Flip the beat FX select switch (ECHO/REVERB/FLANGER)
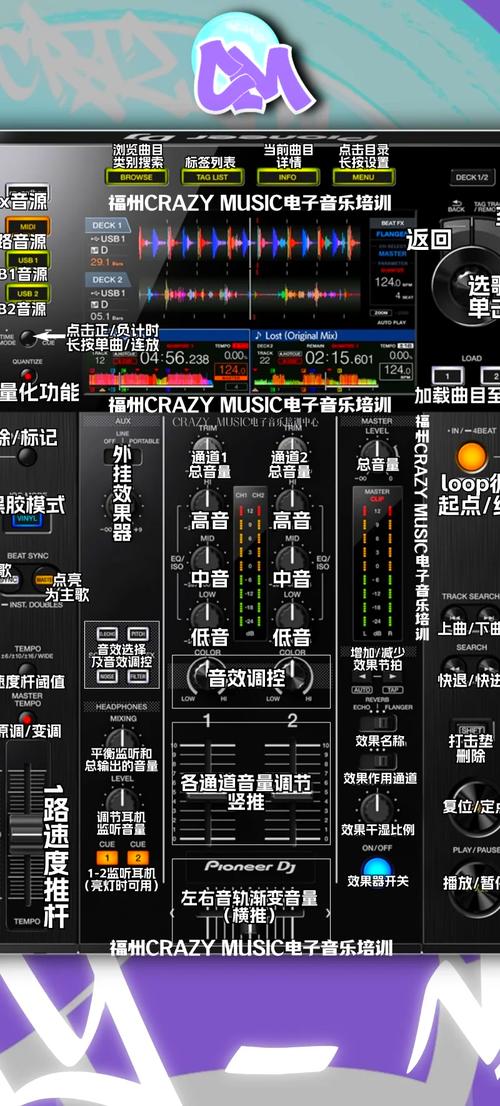This screenshot has width=500, height=1106. (x=377, y=723)
